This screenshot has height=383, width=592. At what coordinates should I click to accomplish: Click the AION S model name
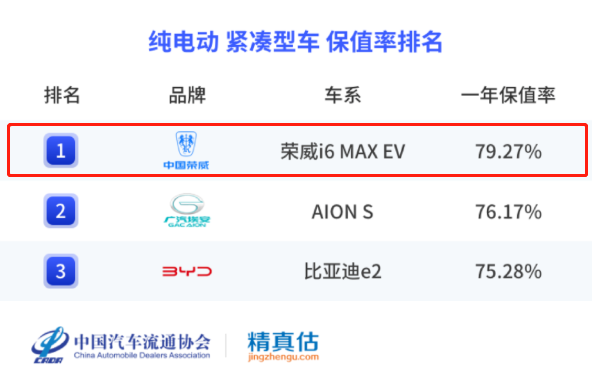[x=342, y=212]
